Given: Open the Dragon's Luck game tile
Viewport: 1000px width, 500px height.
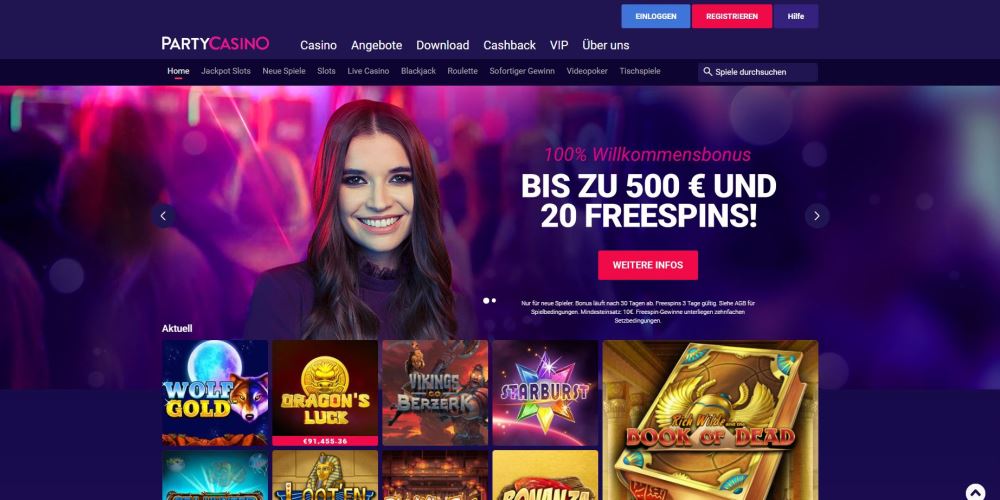Looking at the screenshot, I should 325,393.
